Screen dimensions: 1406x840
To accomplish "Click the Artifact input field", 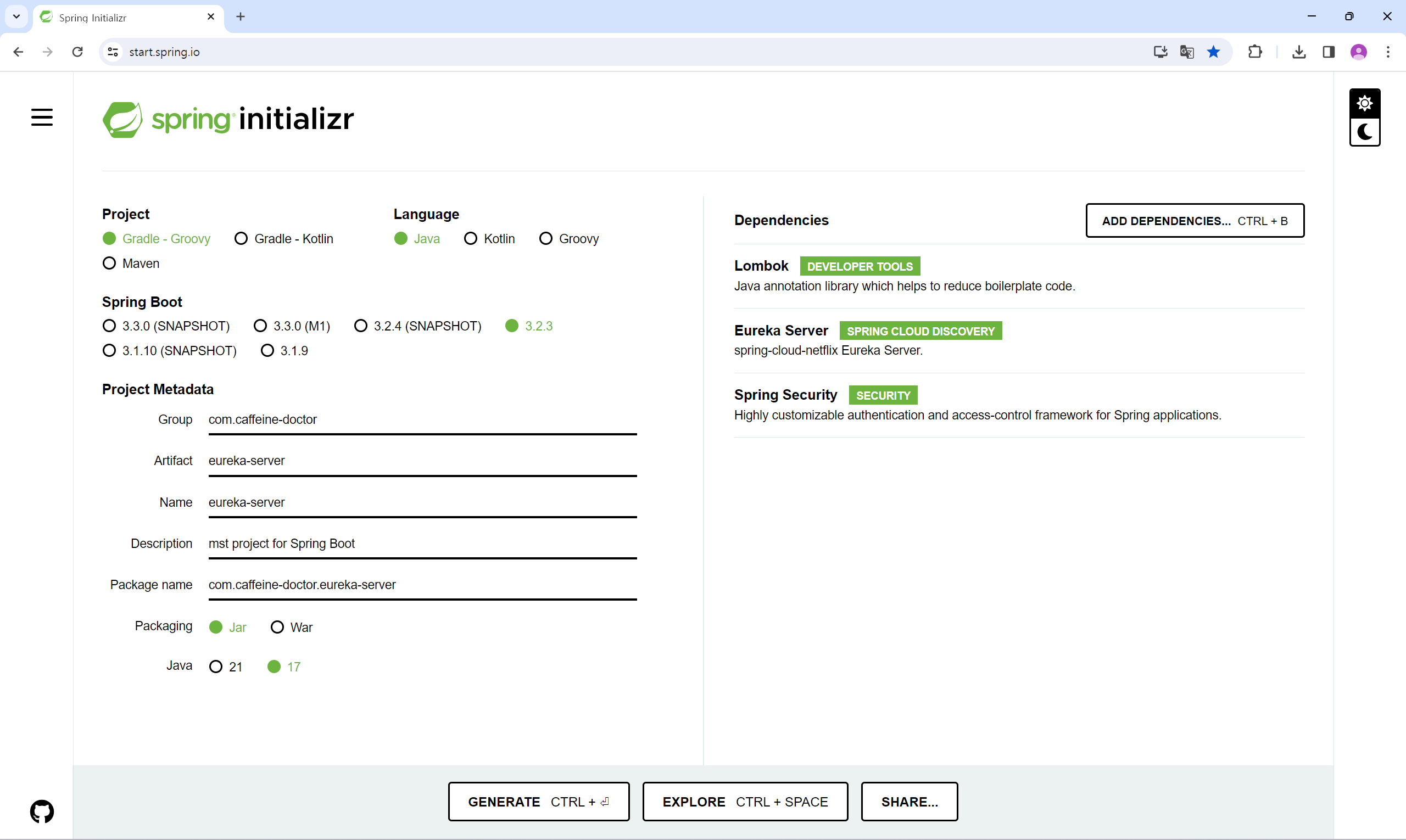I will 422,461.
